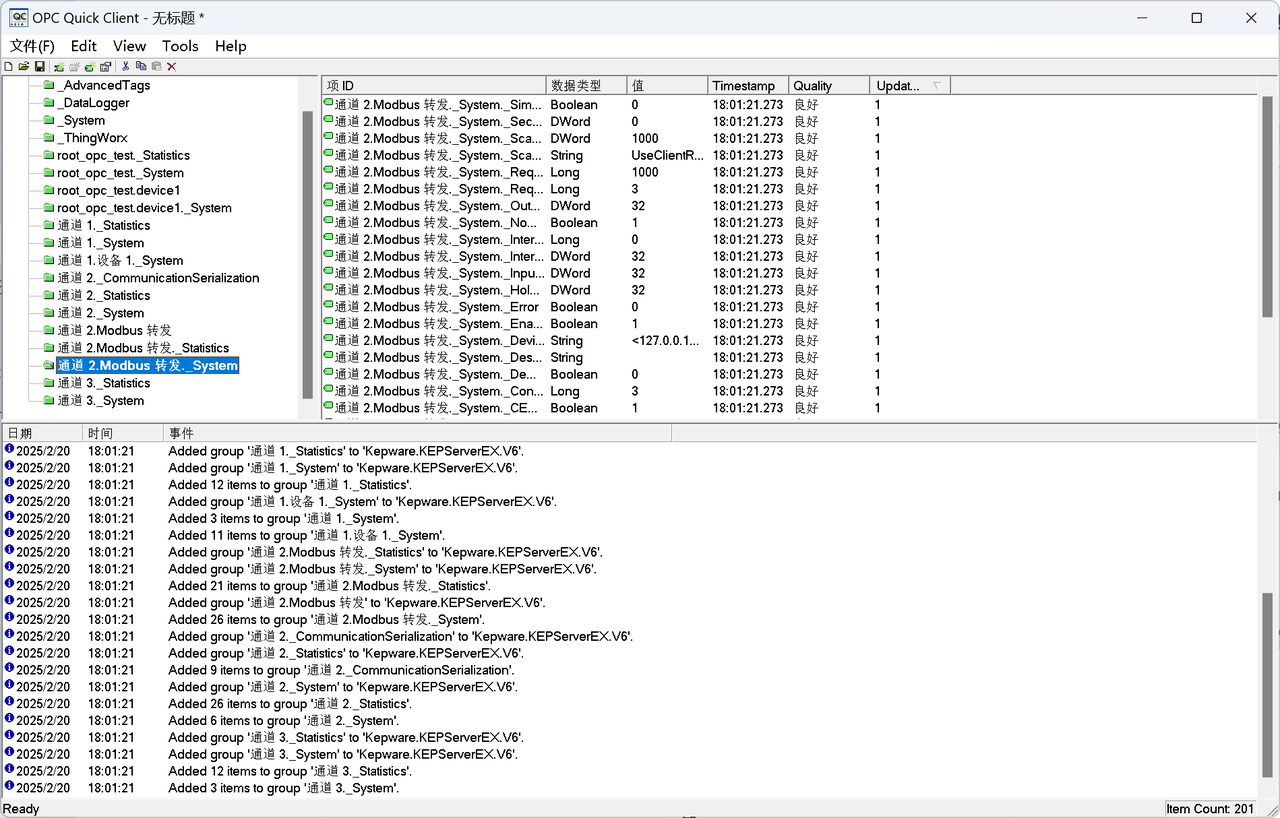Open the View menu
The height and width of the screenshot is (818, 1280).
tap(129, 46)
